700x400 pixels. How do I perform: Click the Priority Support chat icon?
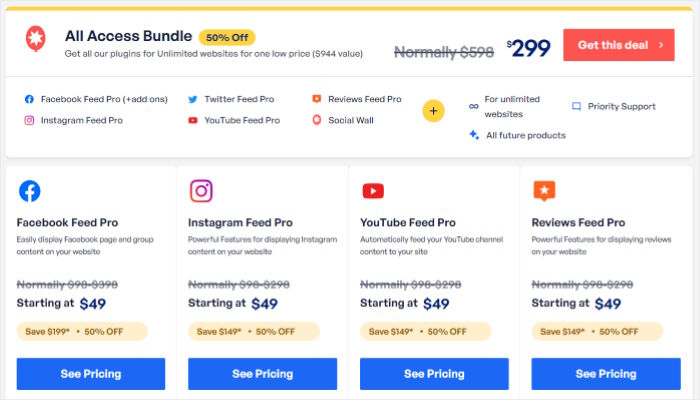tap(576, 105)
